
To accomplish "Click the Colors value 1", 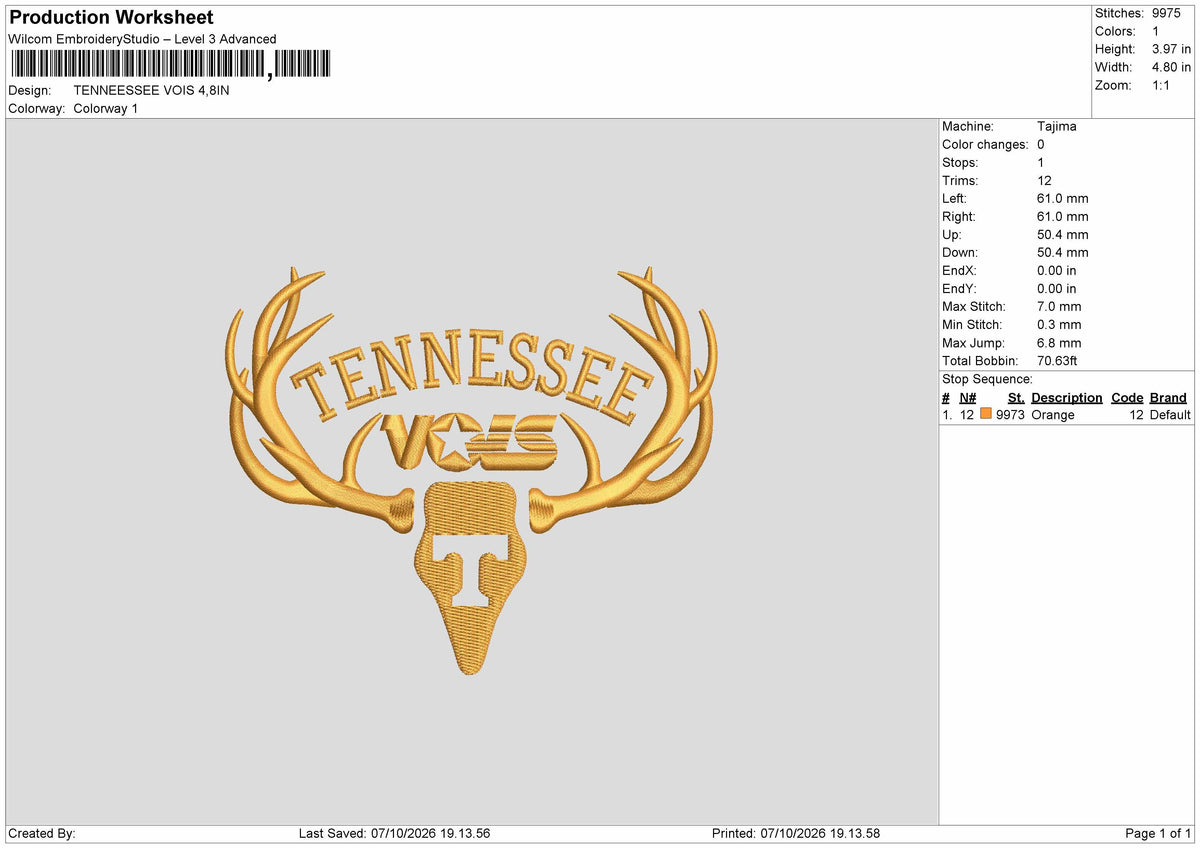I will tap(1156, 31).
